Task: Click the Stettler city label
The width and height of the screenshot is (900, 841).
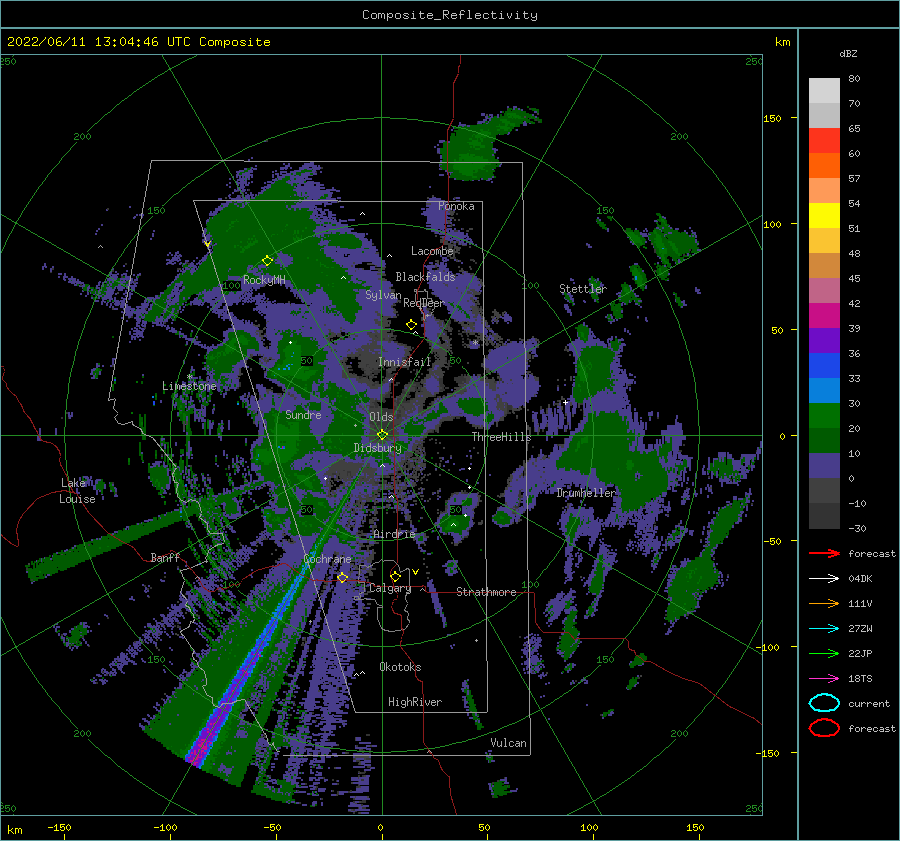Action: [583, 289]
